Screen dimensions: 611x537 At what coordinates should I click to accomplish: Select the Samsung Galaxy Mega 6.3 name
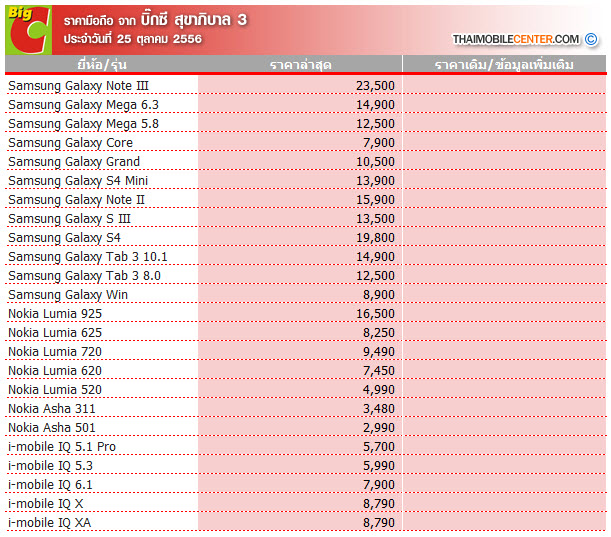[83, 105]
